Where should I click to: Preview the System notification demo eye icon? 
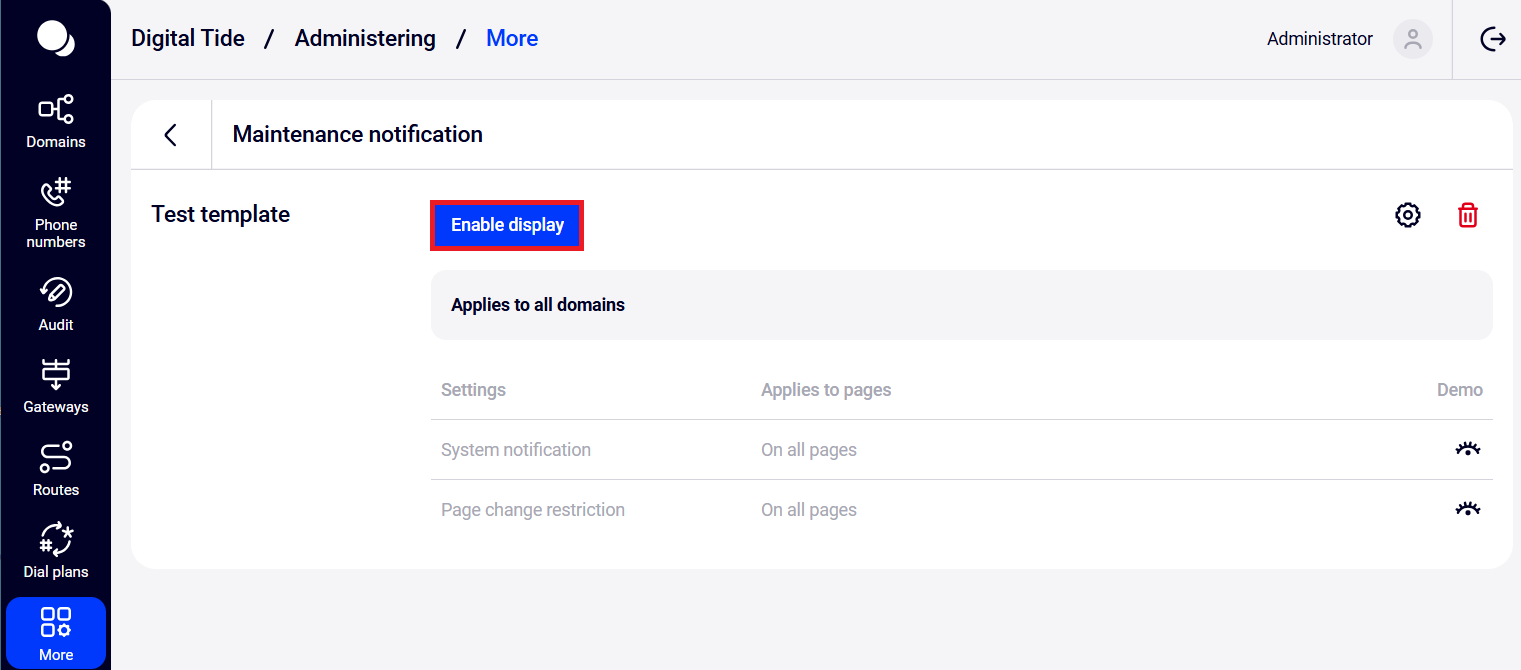[x=1467, y=450]
